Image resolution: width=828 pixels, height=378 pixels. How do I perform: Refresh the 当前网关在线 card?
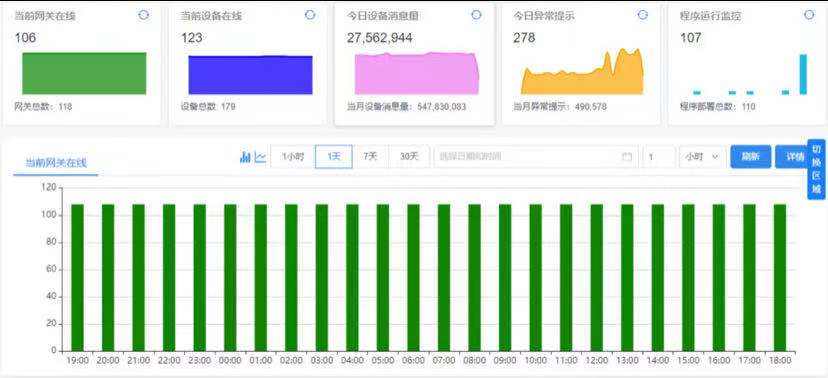tap(144, 15)
